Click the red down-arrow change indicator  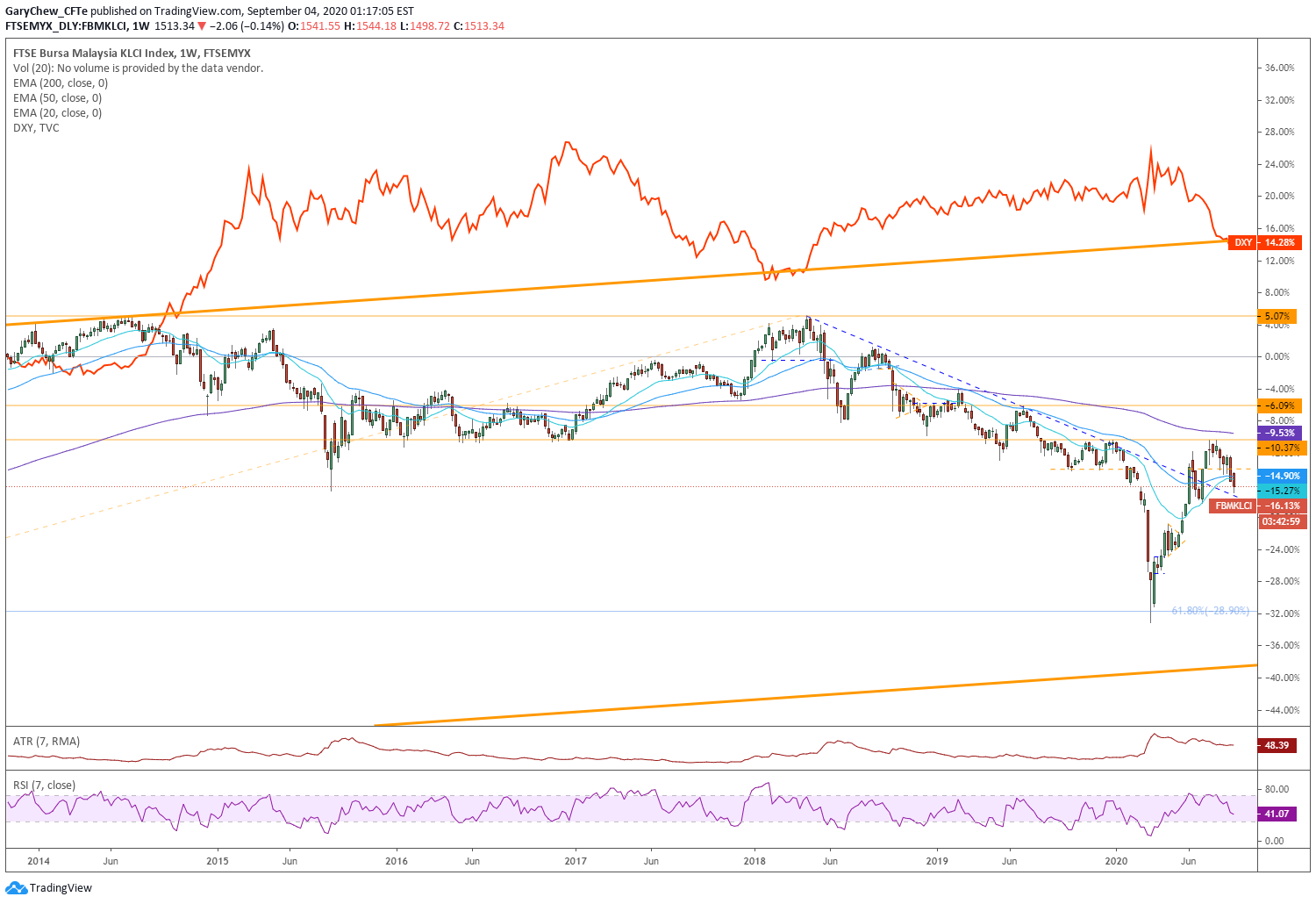(203, 26)
